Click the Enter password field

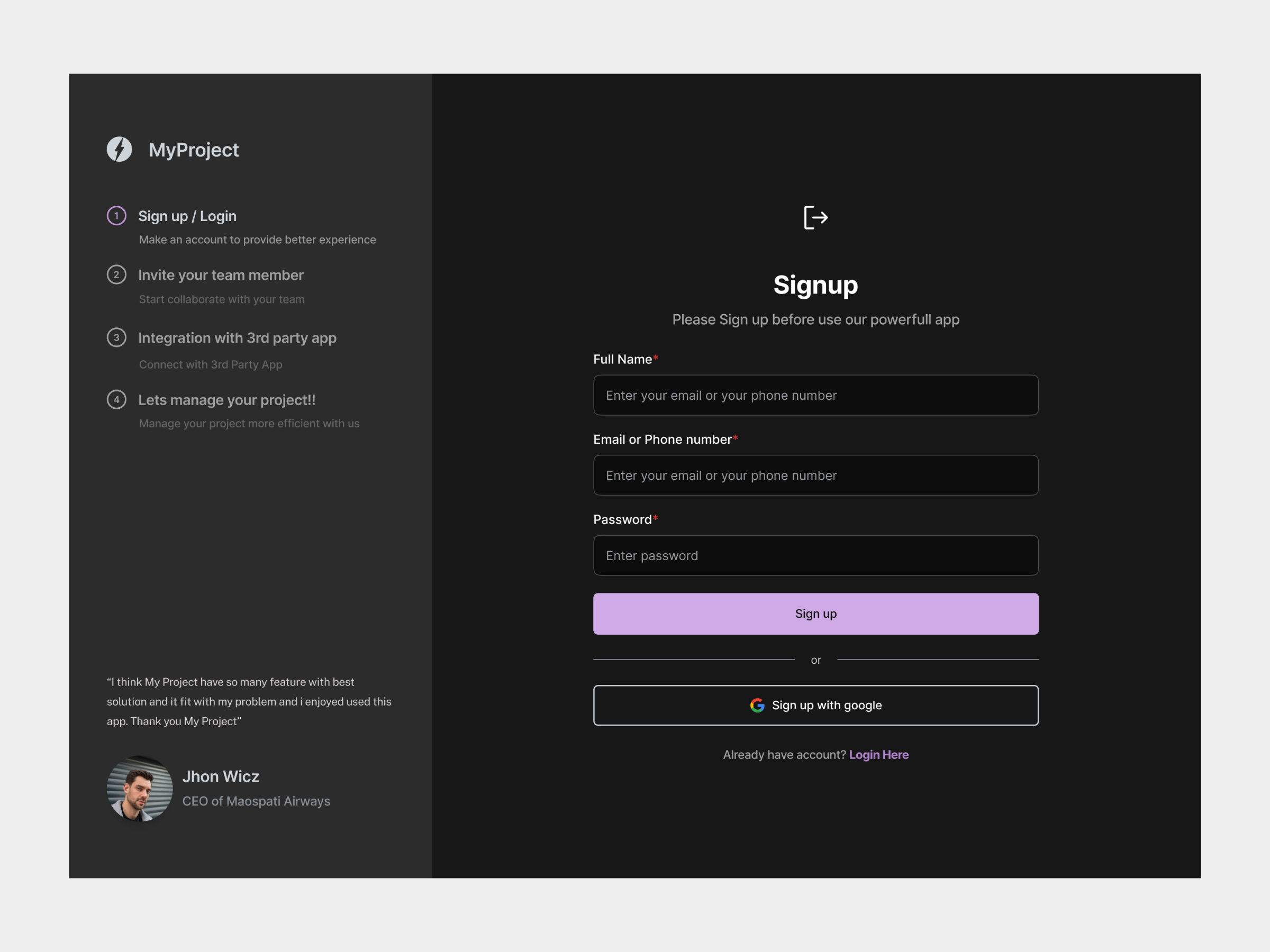click(x=815, y=555)
